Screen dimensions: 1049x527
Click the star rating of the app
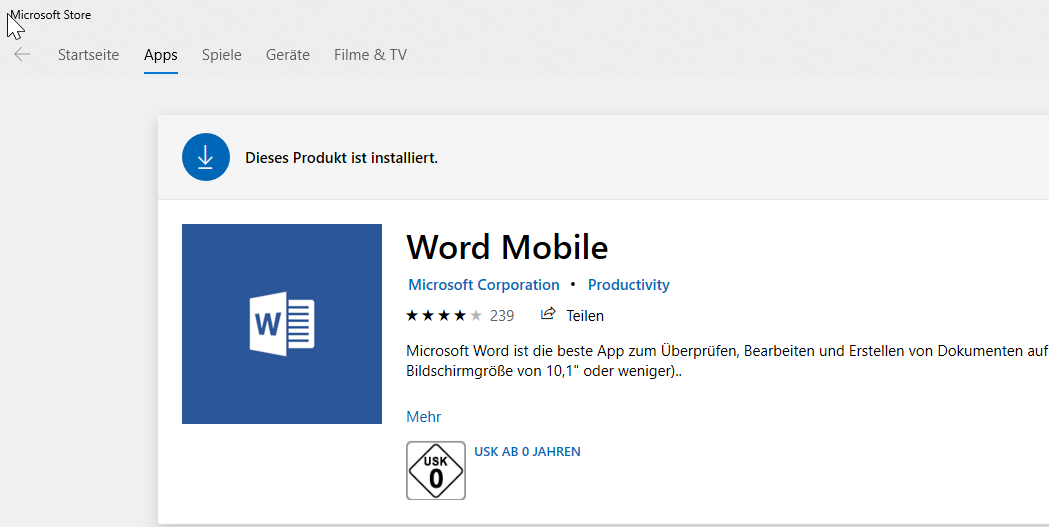(444, 316)
